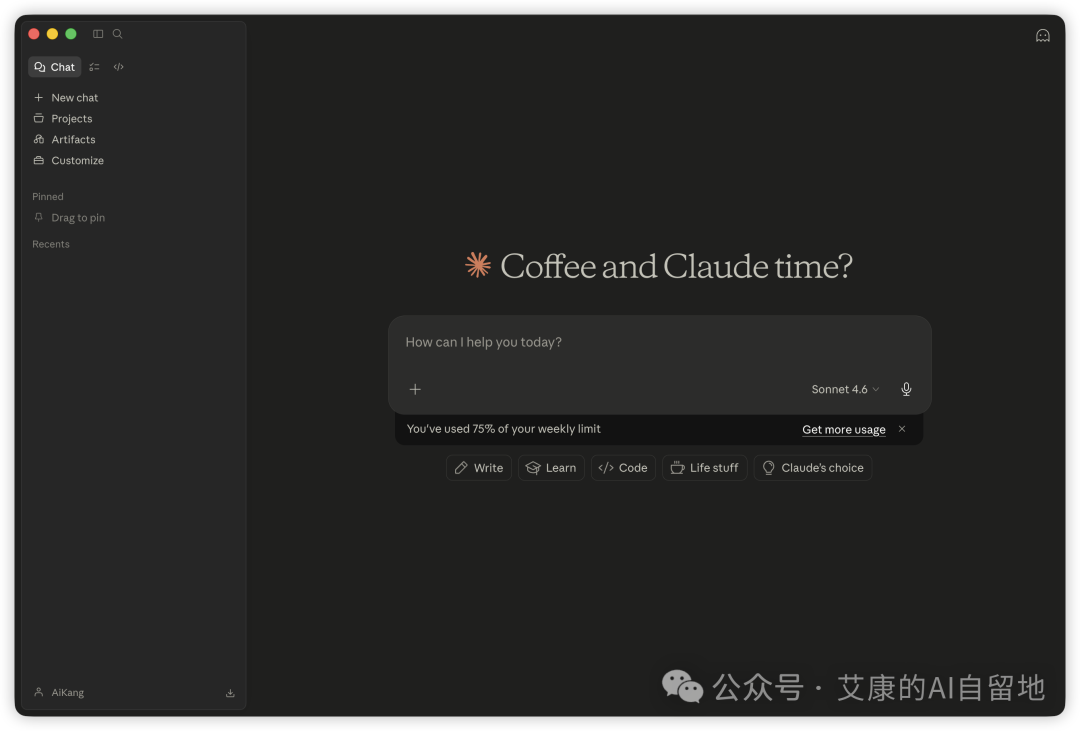Image resolution: width=1080 pixels, height=731 pixels.
Task: Click the ghost incognito chat icon
Action: click(x=1043, y=35)
